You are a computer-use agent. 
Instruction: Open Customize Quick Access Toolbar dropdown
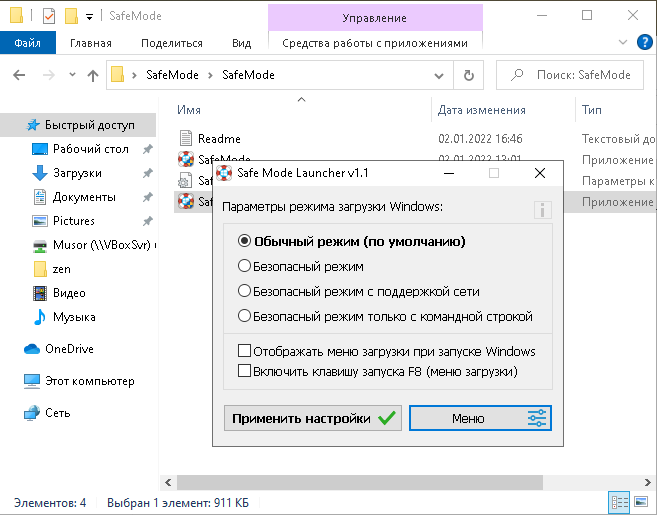point(89,17)
